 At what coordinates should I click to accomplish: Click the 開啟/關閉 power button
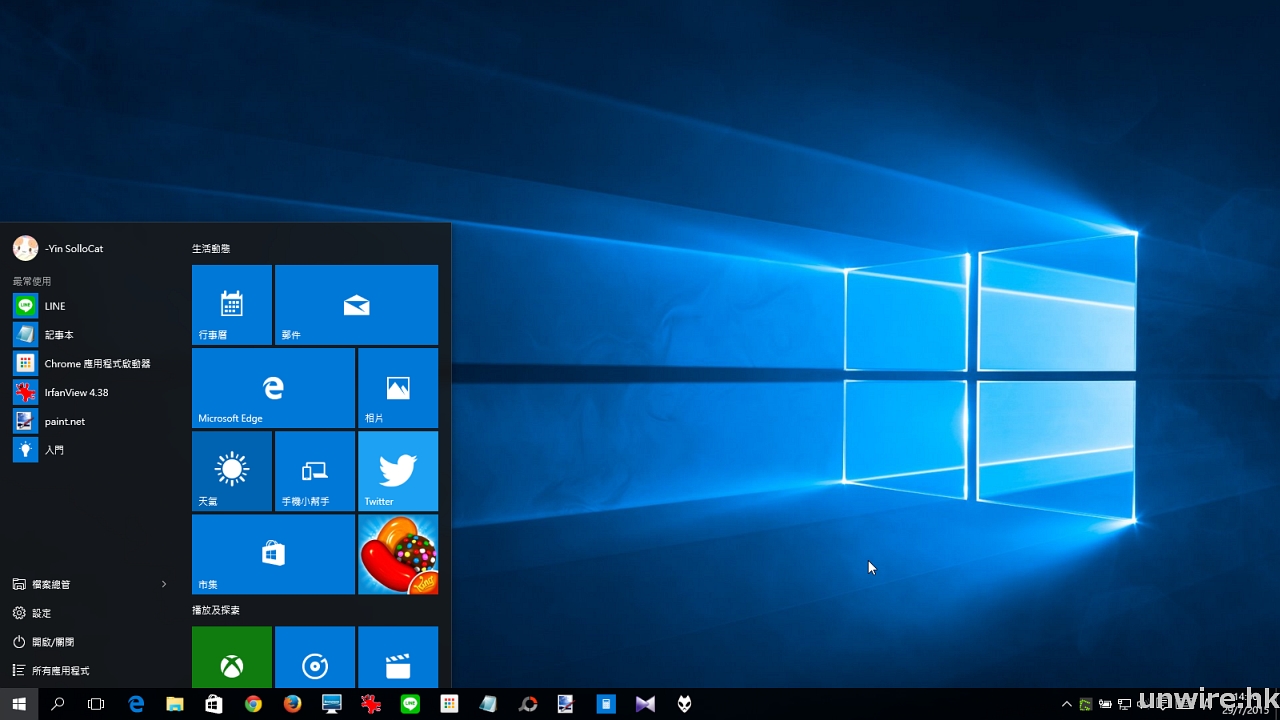[x=52, y=642]
